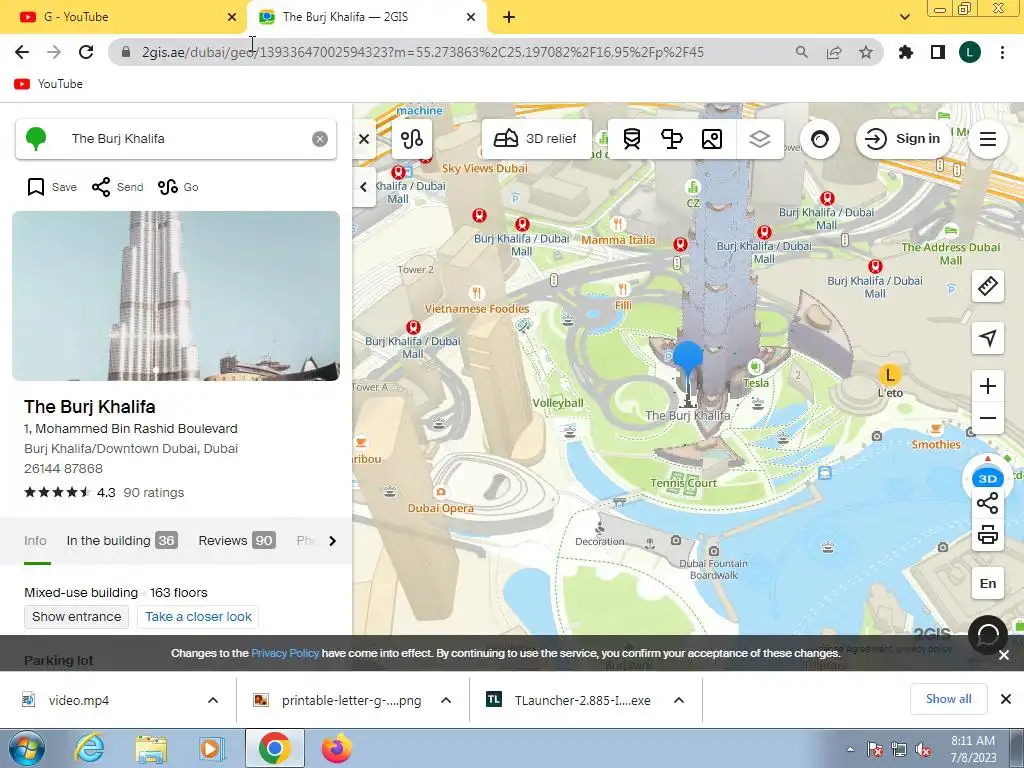Open Internet Explorer from the taskbar
The width and height of the screenshot is (1024, 768).
[89, 748]
